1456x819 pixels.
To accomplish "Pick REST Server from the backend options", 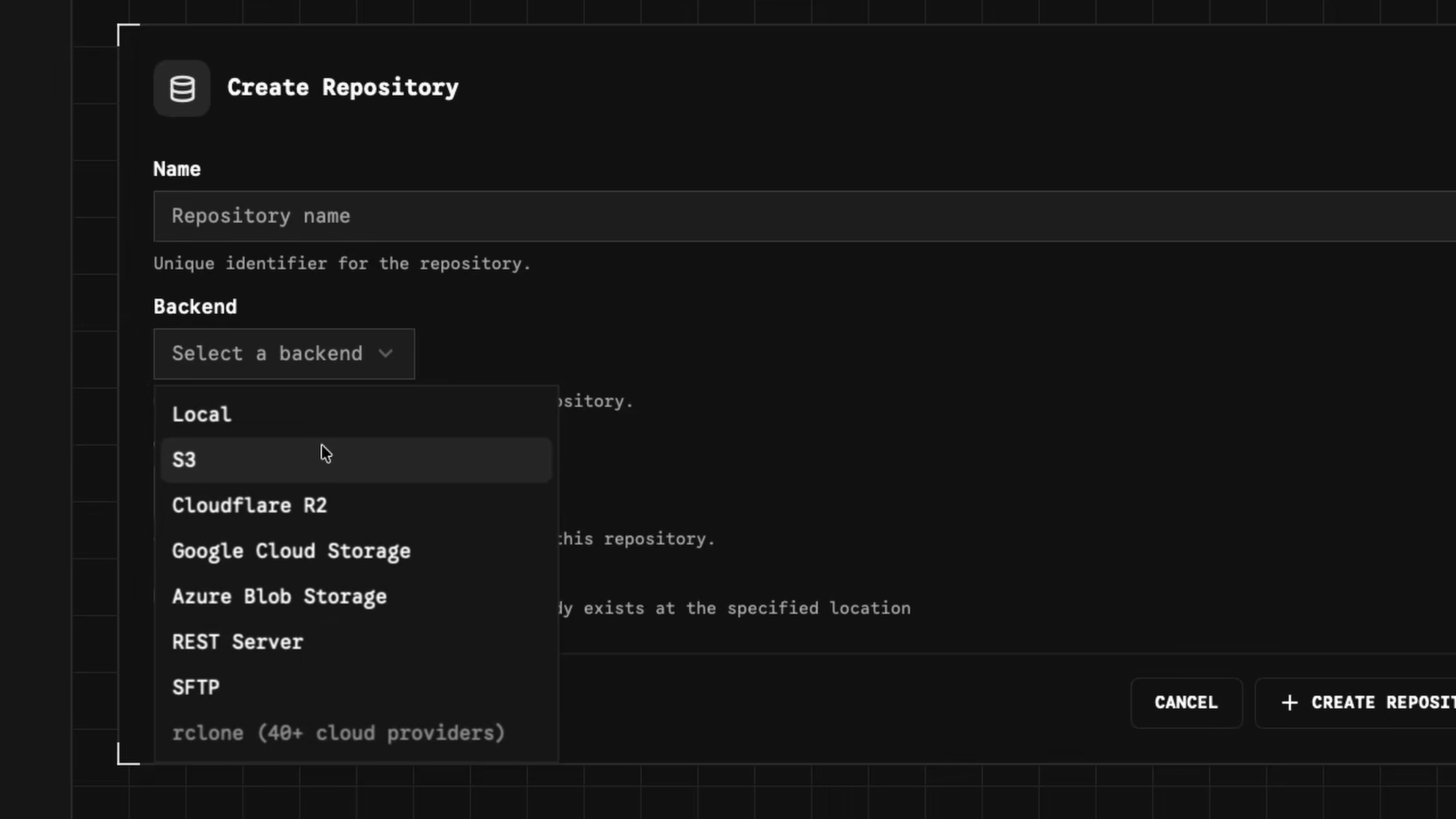I will (x=237, y=642).
